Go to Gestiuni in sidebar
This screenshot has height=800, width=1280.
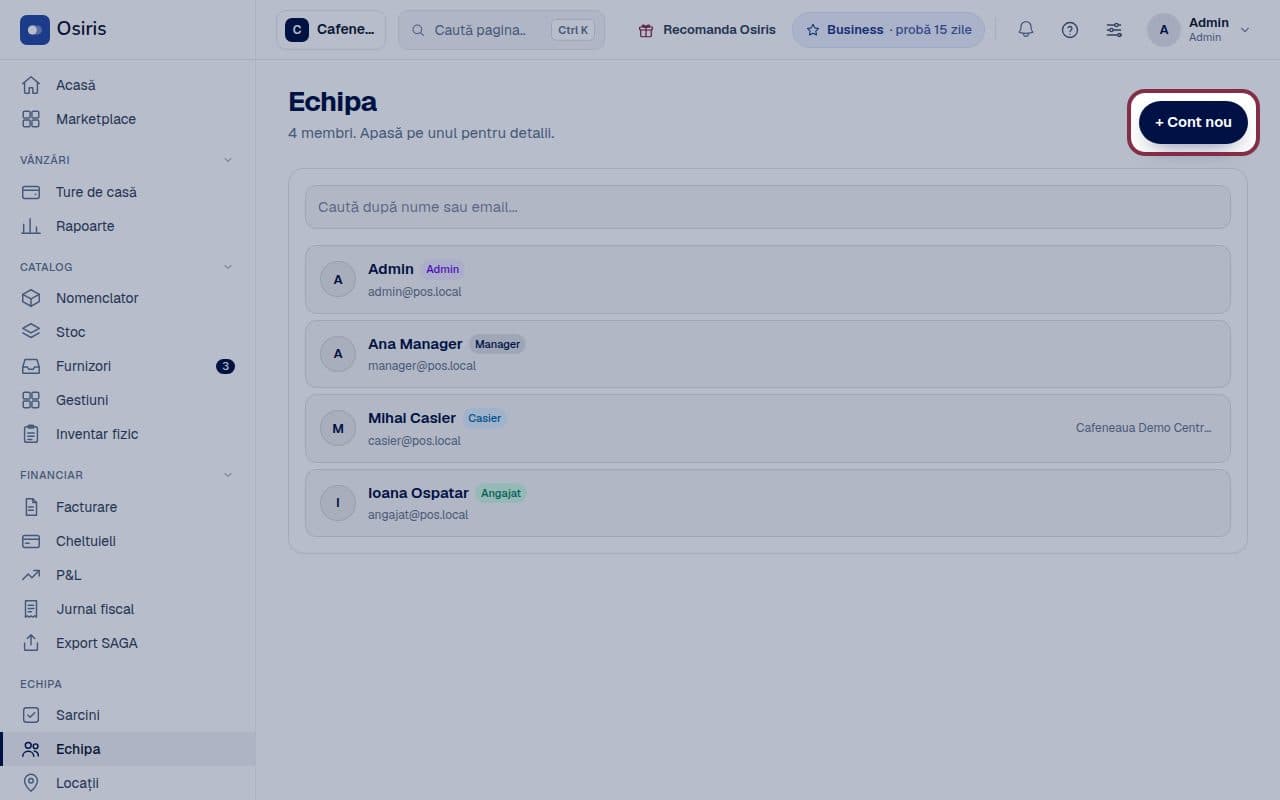(x=128, y=400)
